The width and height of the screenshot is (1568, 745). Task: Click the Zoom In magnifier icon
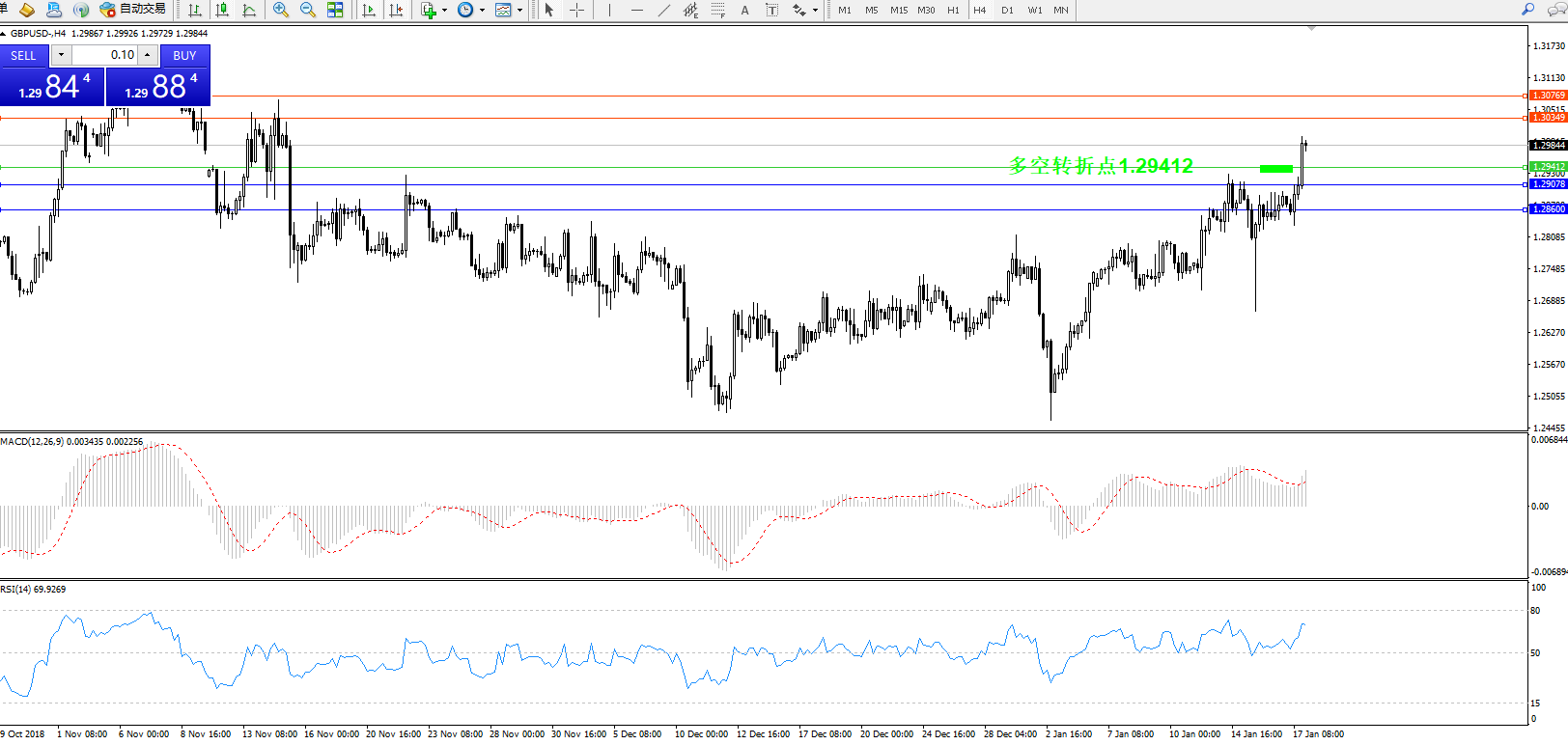tap(281, 10)
